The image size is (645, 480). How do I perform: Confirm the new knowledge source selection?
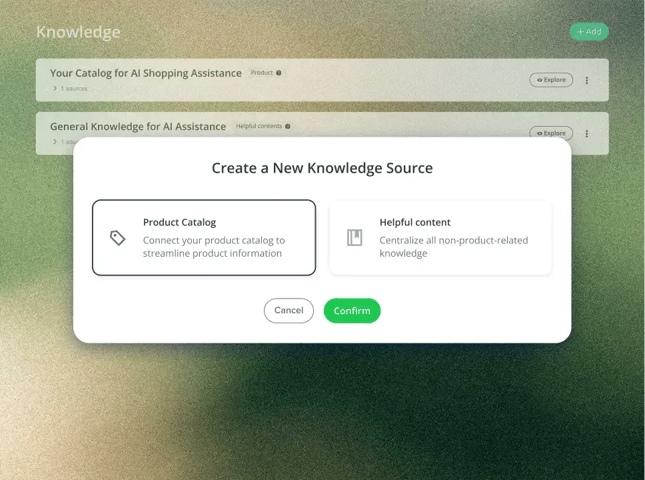(x=352, y=311)
